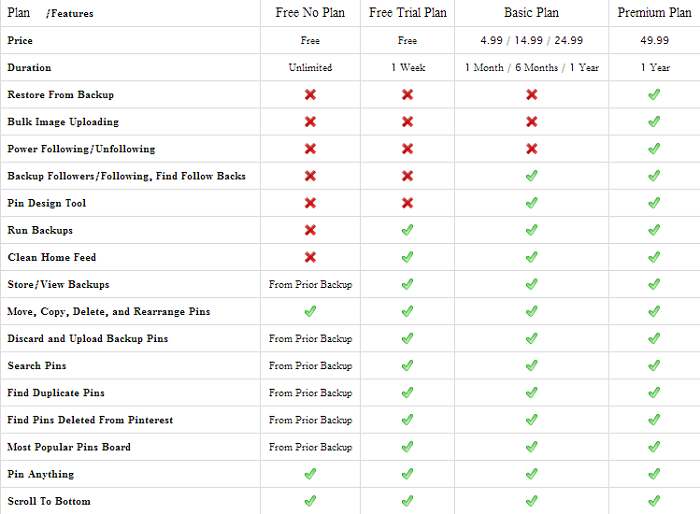
Task: Click green check for Pin Anything, Free No Plan
Action: (310, 474)
